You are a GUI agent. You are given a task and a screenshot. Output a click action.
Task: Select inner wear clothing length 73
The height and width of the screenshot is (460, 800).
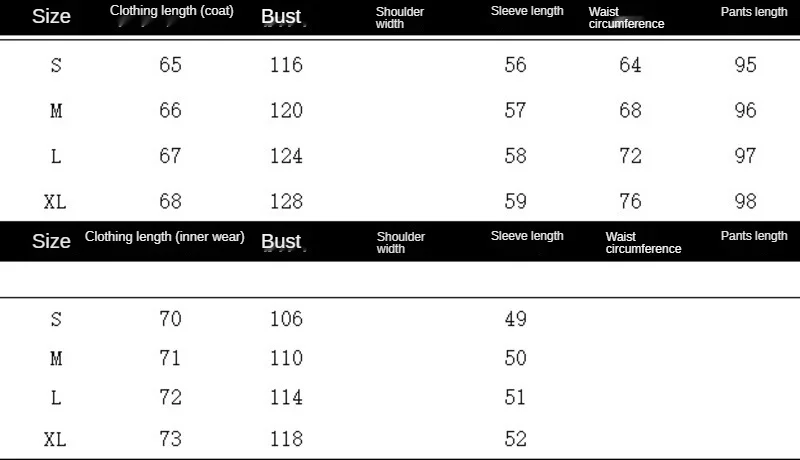tap(170, 439)
